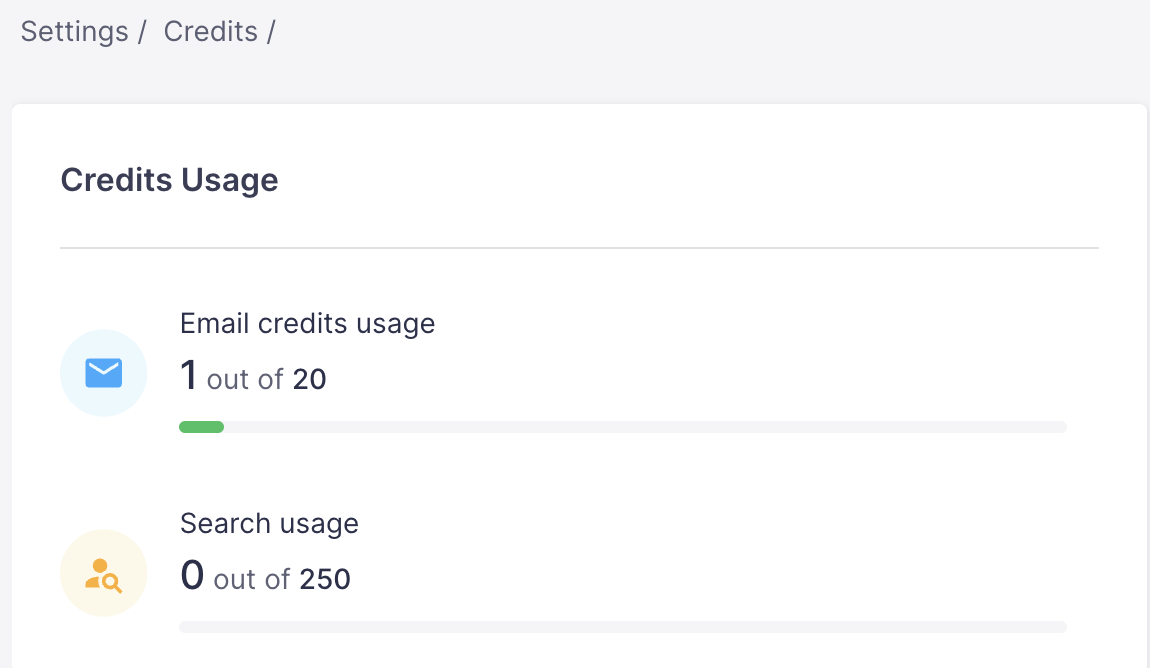Click the email credit limit 20

point(310,379)
